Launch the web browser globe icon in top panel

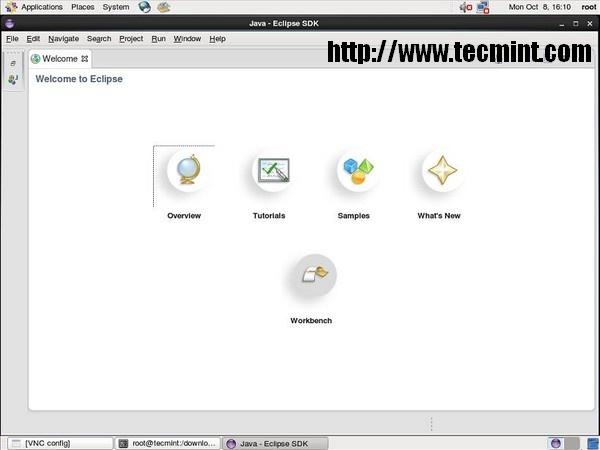144,7
